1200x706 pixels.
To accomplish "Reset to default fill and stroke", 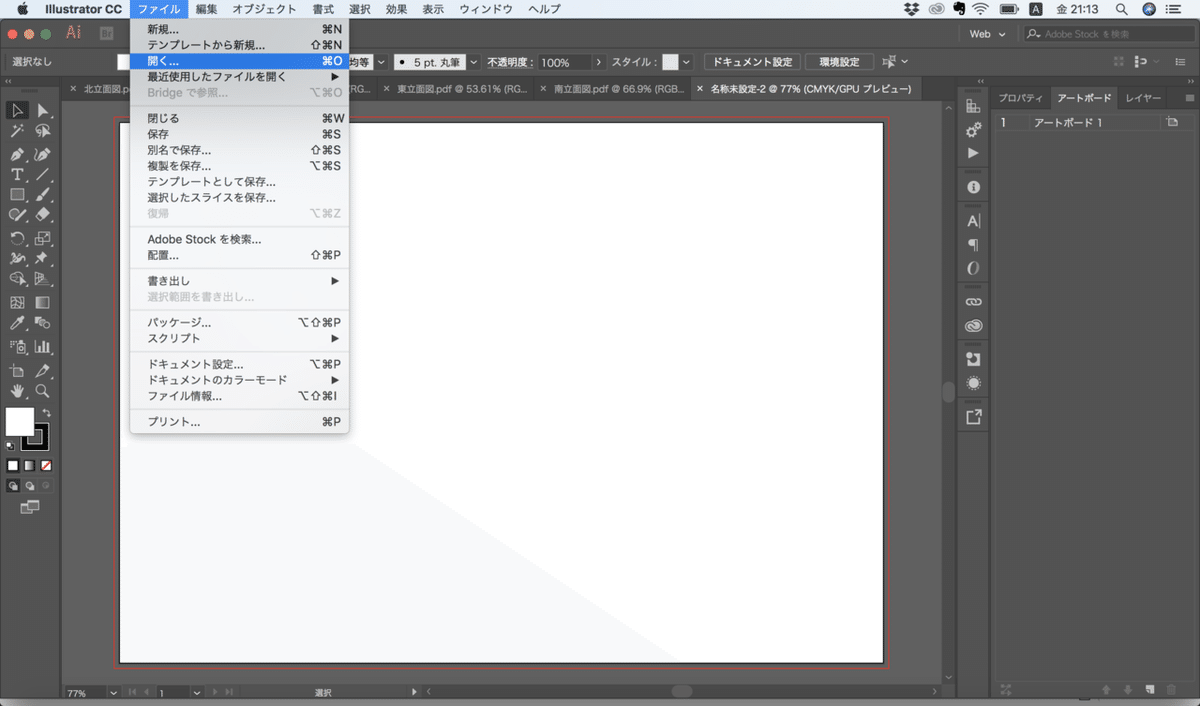I will pyautogui.click(x=10, y=446).
